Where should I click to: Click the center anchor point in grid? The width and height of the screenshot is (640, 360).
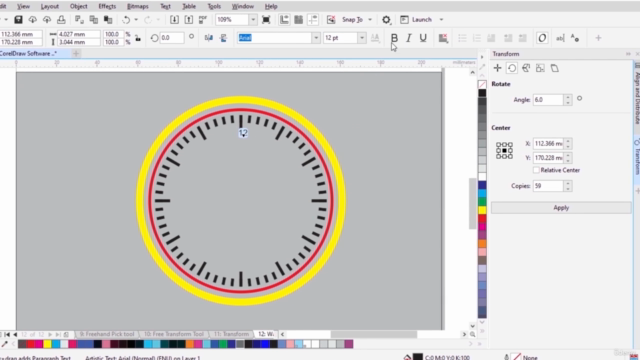click(x=504, y=151)
